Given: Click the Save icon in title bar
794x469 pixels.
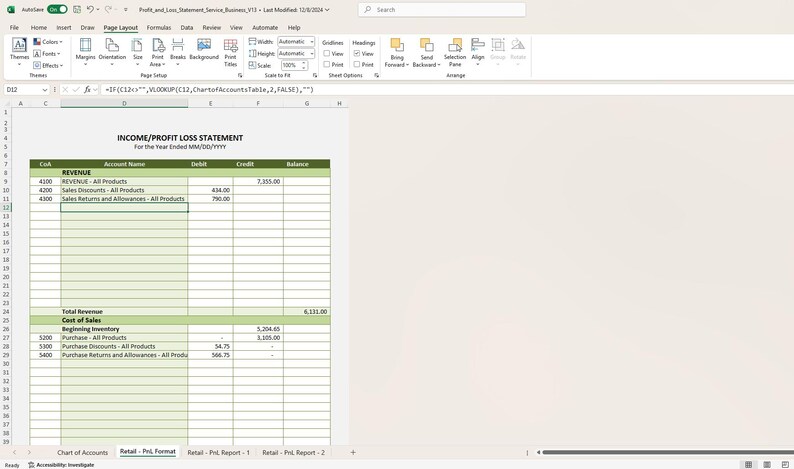Looking at the screenshot, I should pyautogui.click(x=76, y=9).
